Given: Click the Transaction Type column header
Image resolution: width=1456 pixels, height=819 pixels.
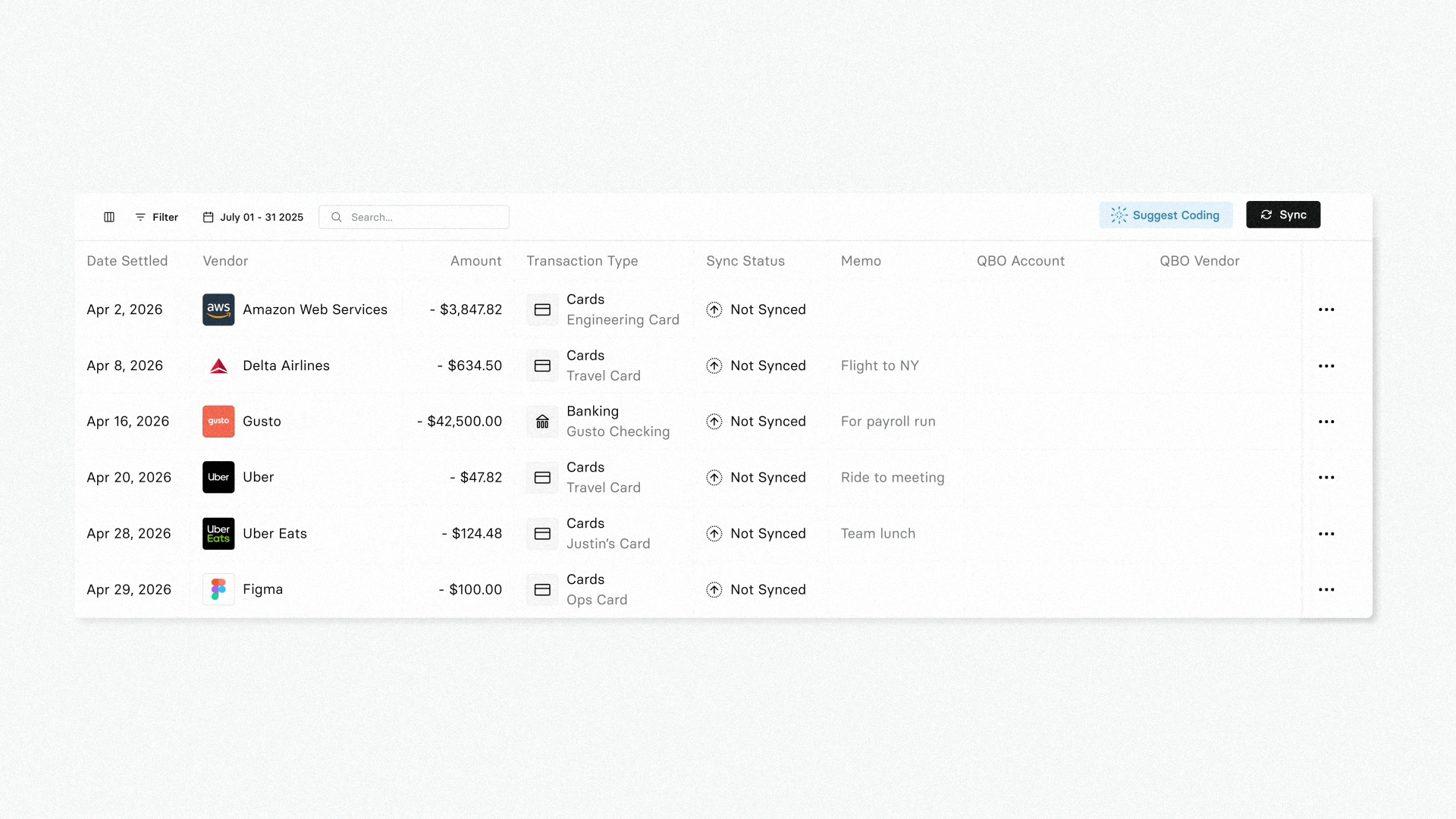Looking at the screenshot, I should click(582, 261).
